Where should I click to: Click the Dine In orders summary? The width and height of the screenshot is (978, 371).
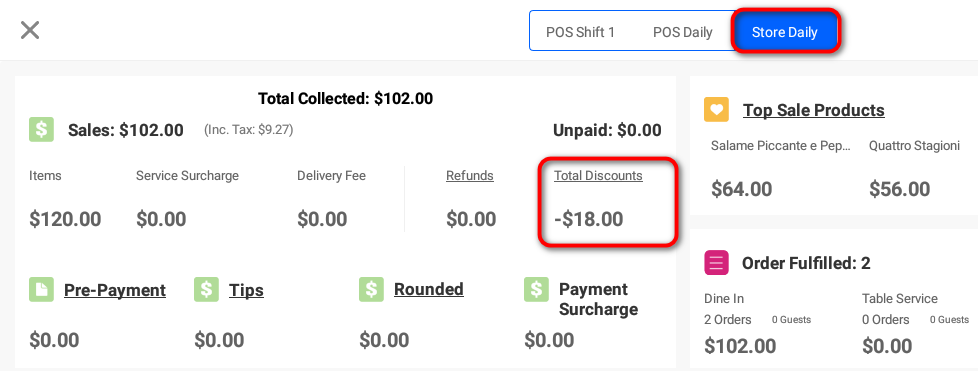[x=757, y=324]
